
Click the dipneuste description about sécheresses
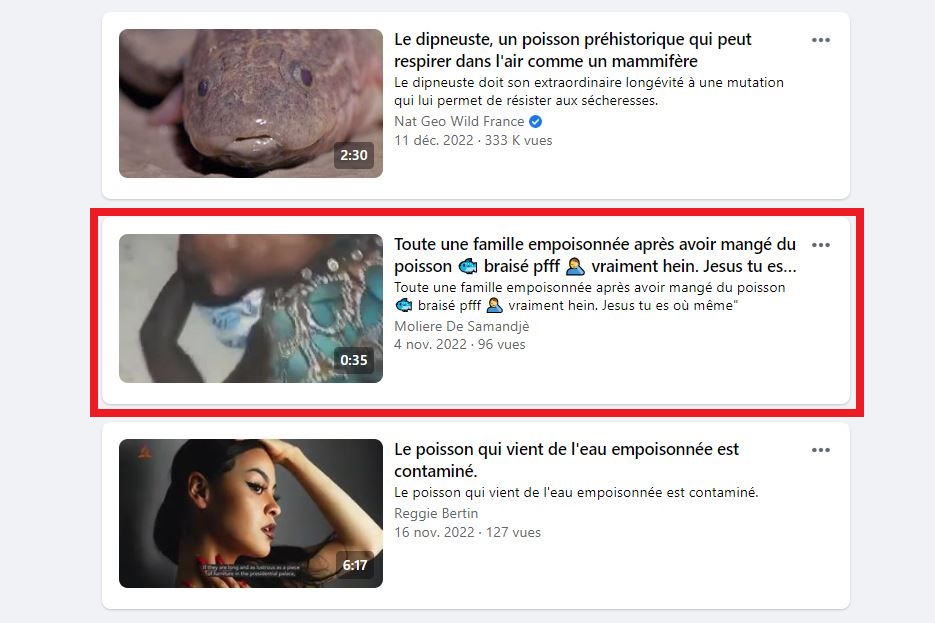click(589, 91)
